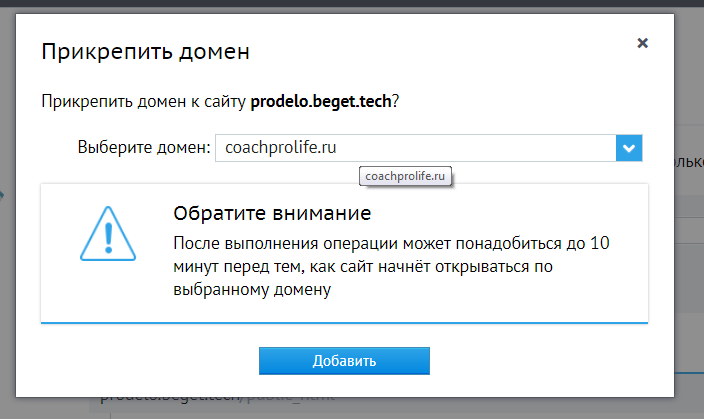Screen dimensions: 704x419
Task: Click the Прикрепить домен dialog title
Action: click(145, 52)
